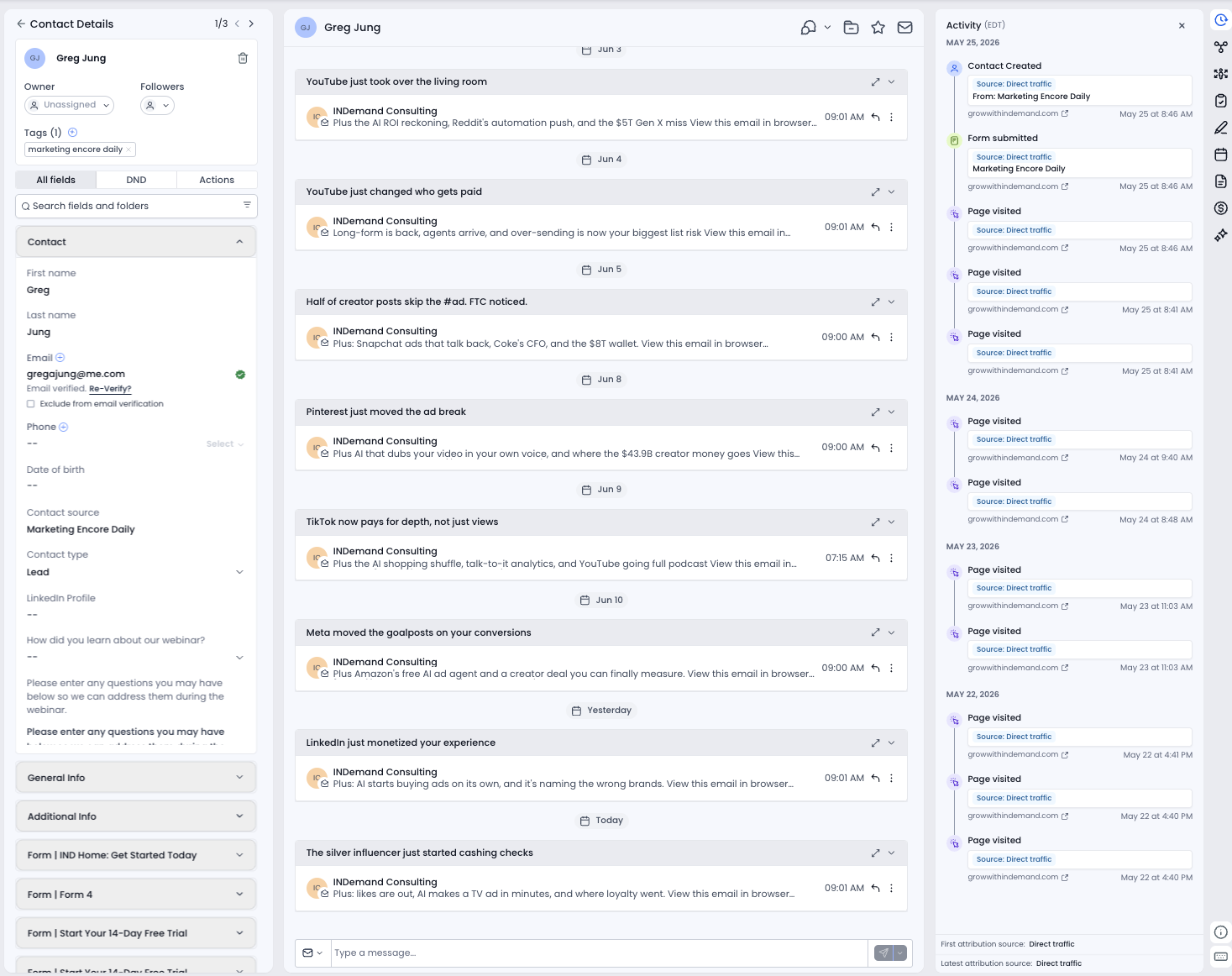Open the folder icon in the conversation header
1232x976 pixels.
(851, 28)
